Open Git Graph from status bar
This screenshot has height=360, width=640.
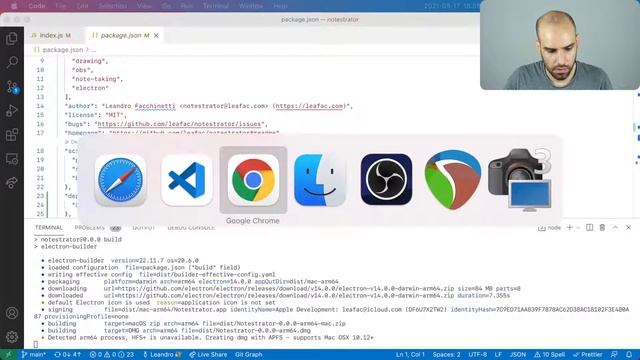(x=249, y=354)
